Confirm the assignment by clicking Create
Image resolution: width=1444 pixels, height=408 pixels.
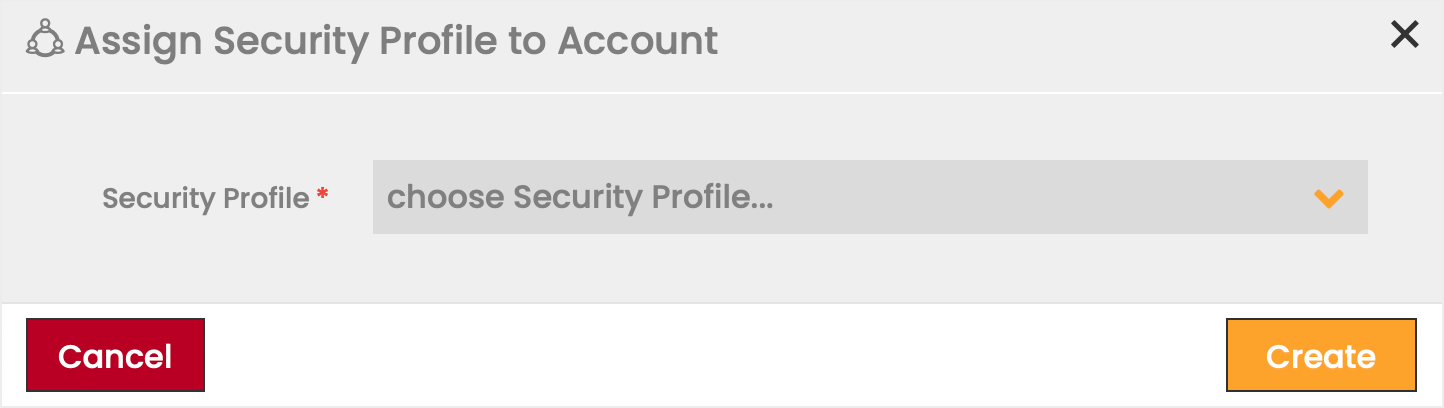pyautogui.click(x=1320, y=355)
